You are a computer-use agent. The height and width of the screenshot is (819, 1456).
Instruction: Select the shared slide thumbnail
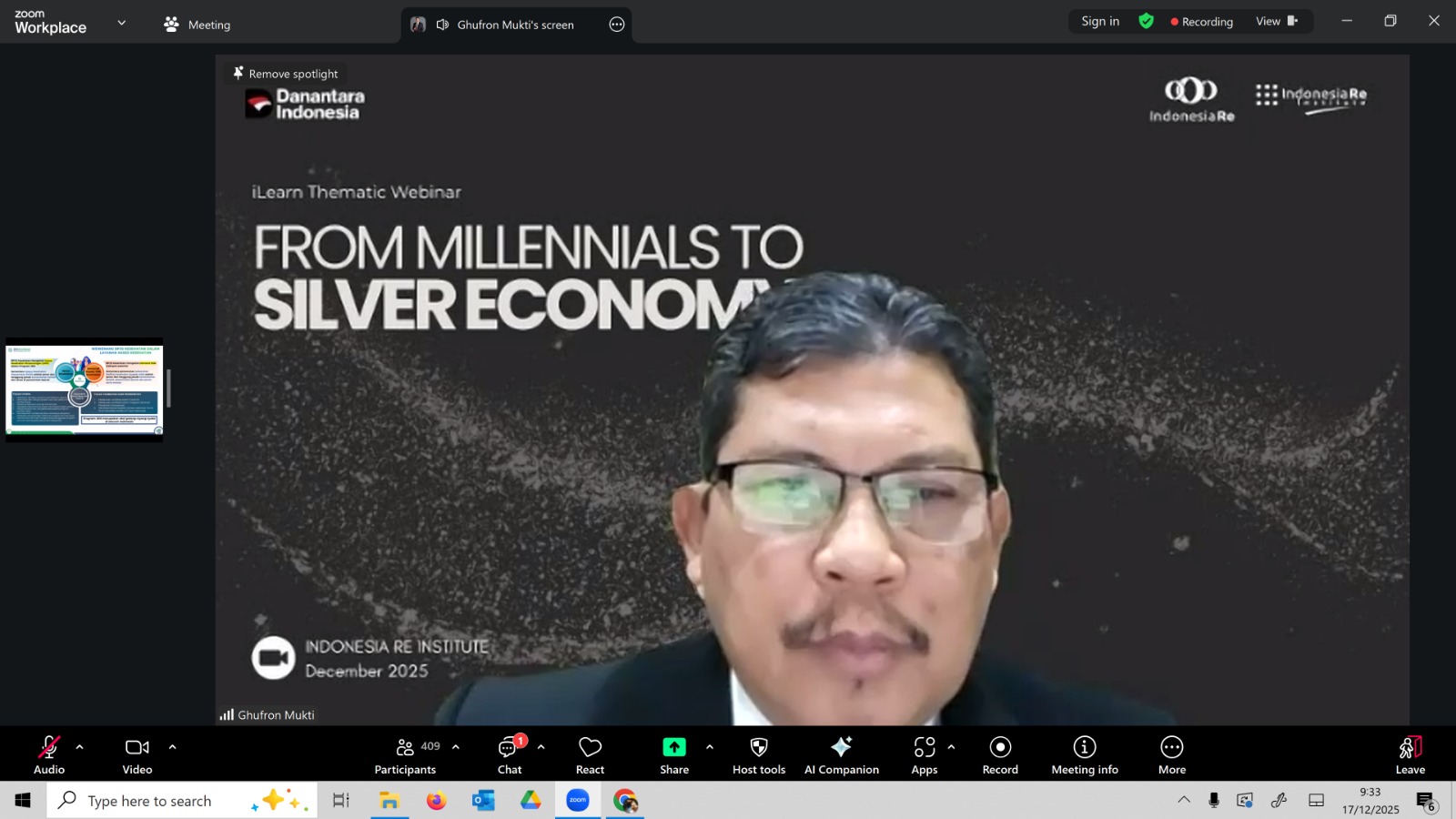coord(85,389)
